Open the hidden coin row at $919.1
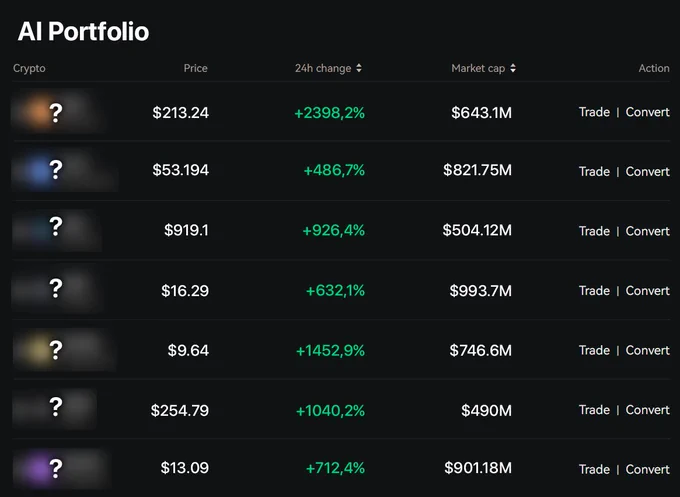 (x=341, y=230)
